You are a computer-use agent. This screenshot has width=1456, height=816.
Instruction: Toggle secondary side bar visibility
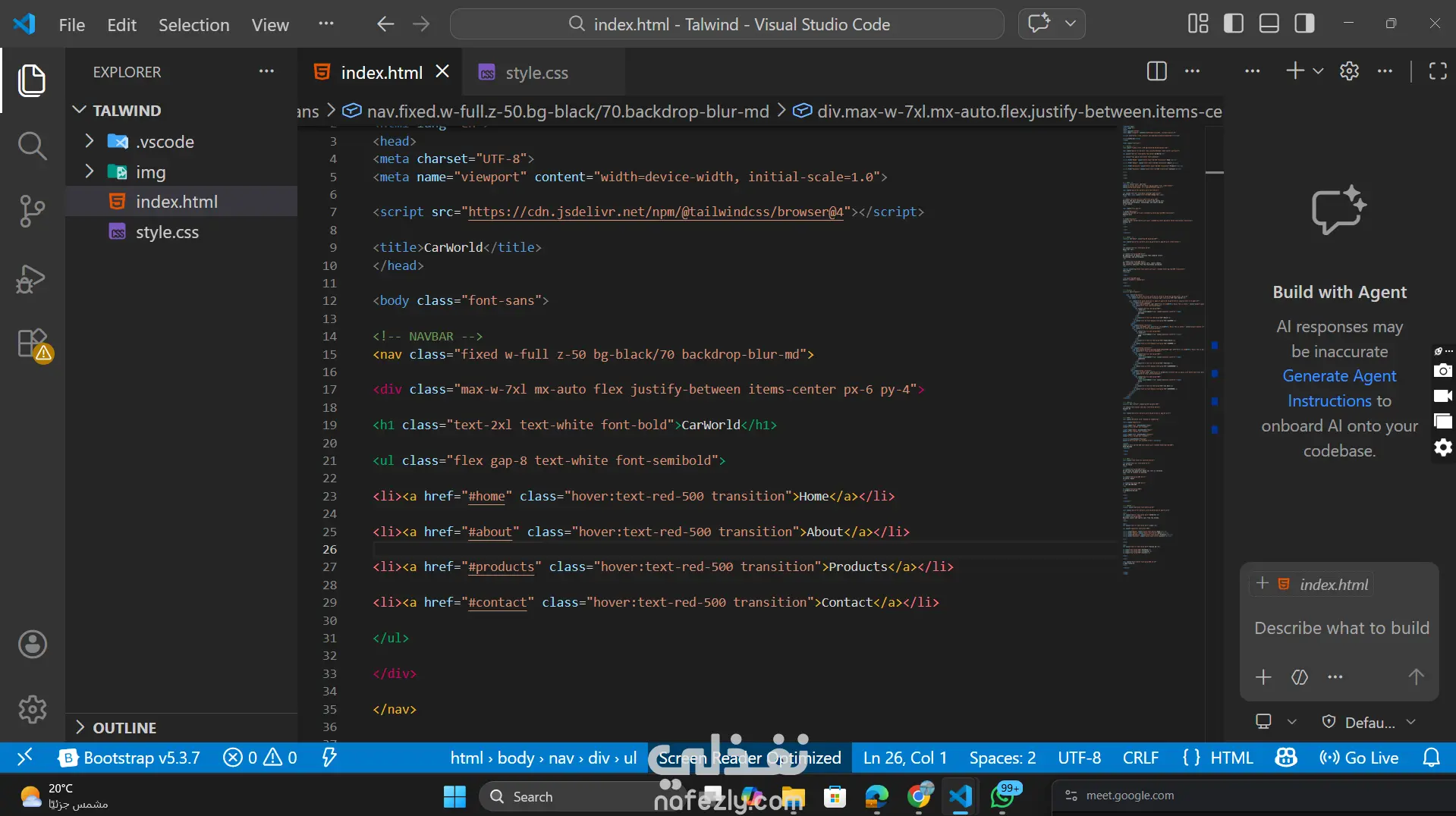tap(1305, 24)
